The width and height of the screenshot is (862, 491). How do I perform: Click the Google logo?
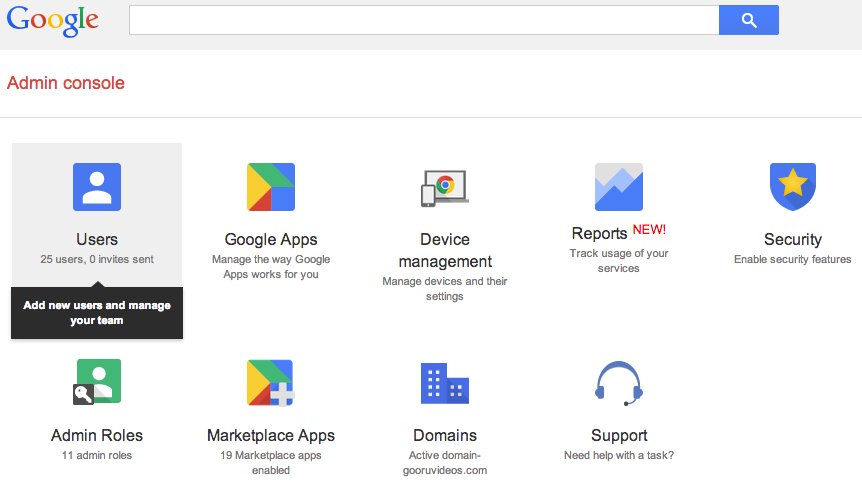pos(53,21)
